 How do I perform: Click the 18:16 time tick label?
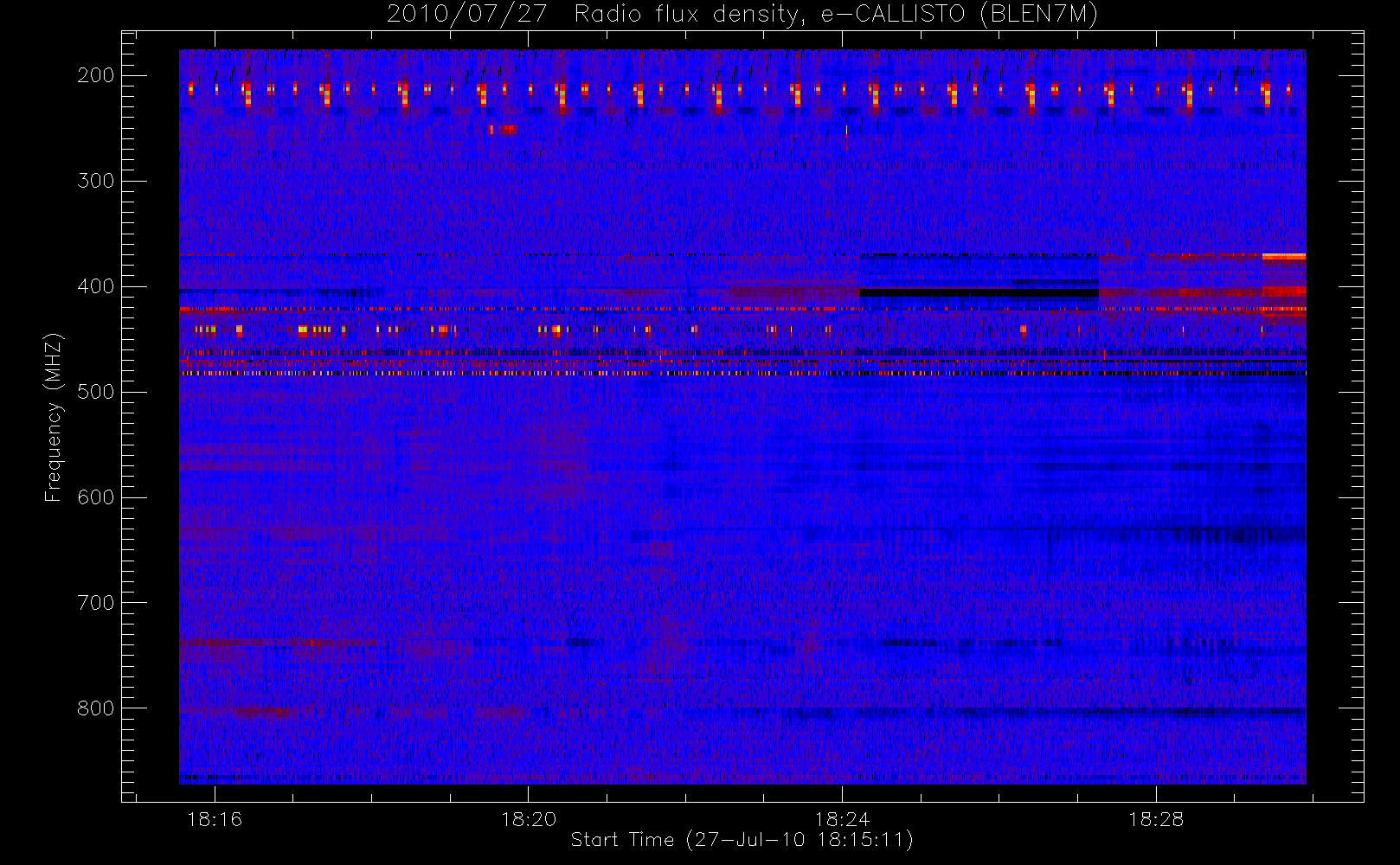point(215,819)
